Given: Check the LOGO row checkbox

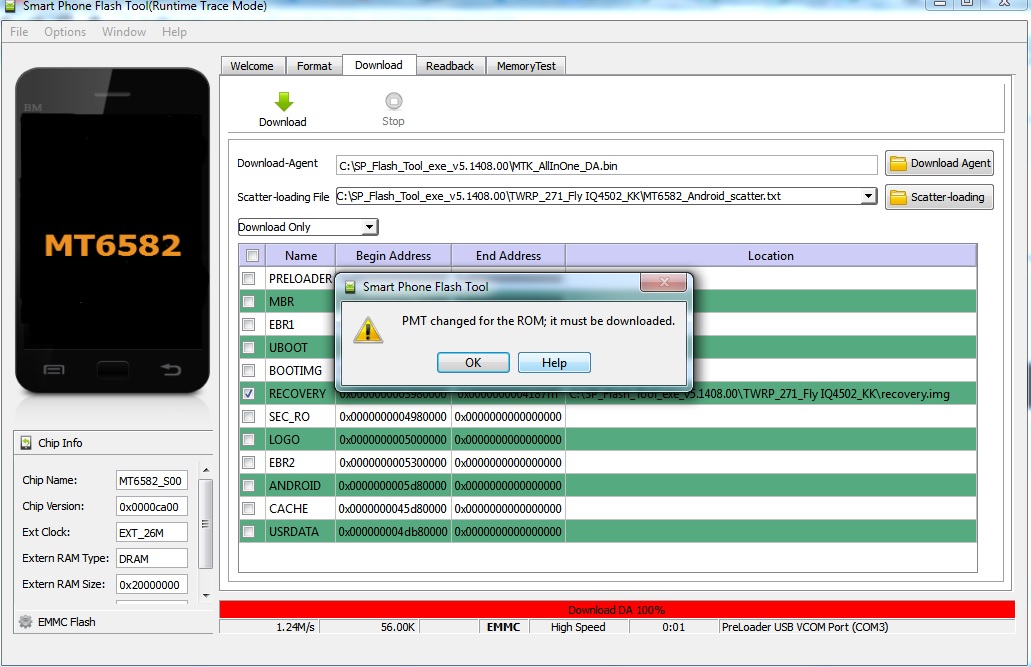Looking at the screenshot, I should point(249,439).
